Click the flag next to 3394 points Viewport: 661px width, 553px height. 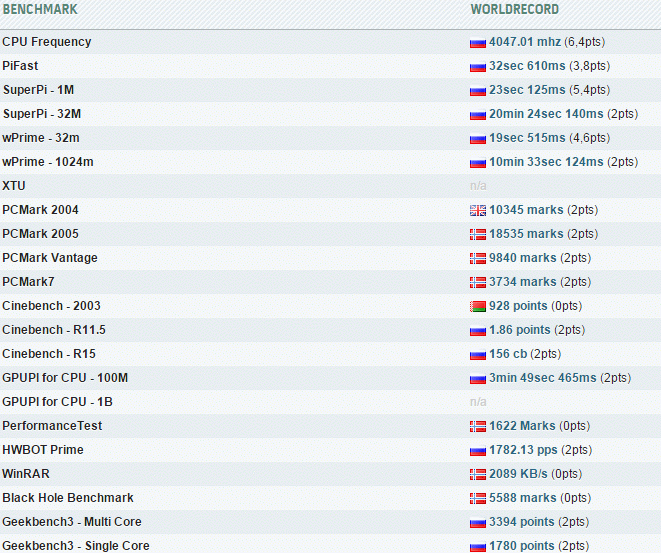coord(478,523)
